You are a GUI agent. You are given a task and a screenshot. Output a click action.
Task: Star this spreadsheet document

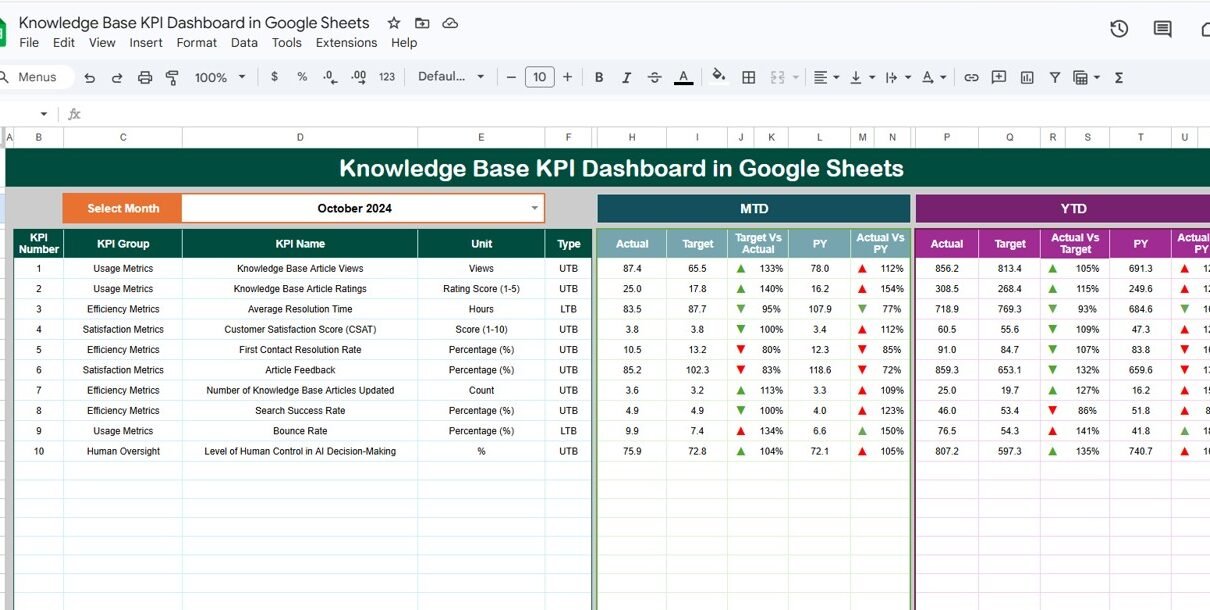tap(394, 23)
